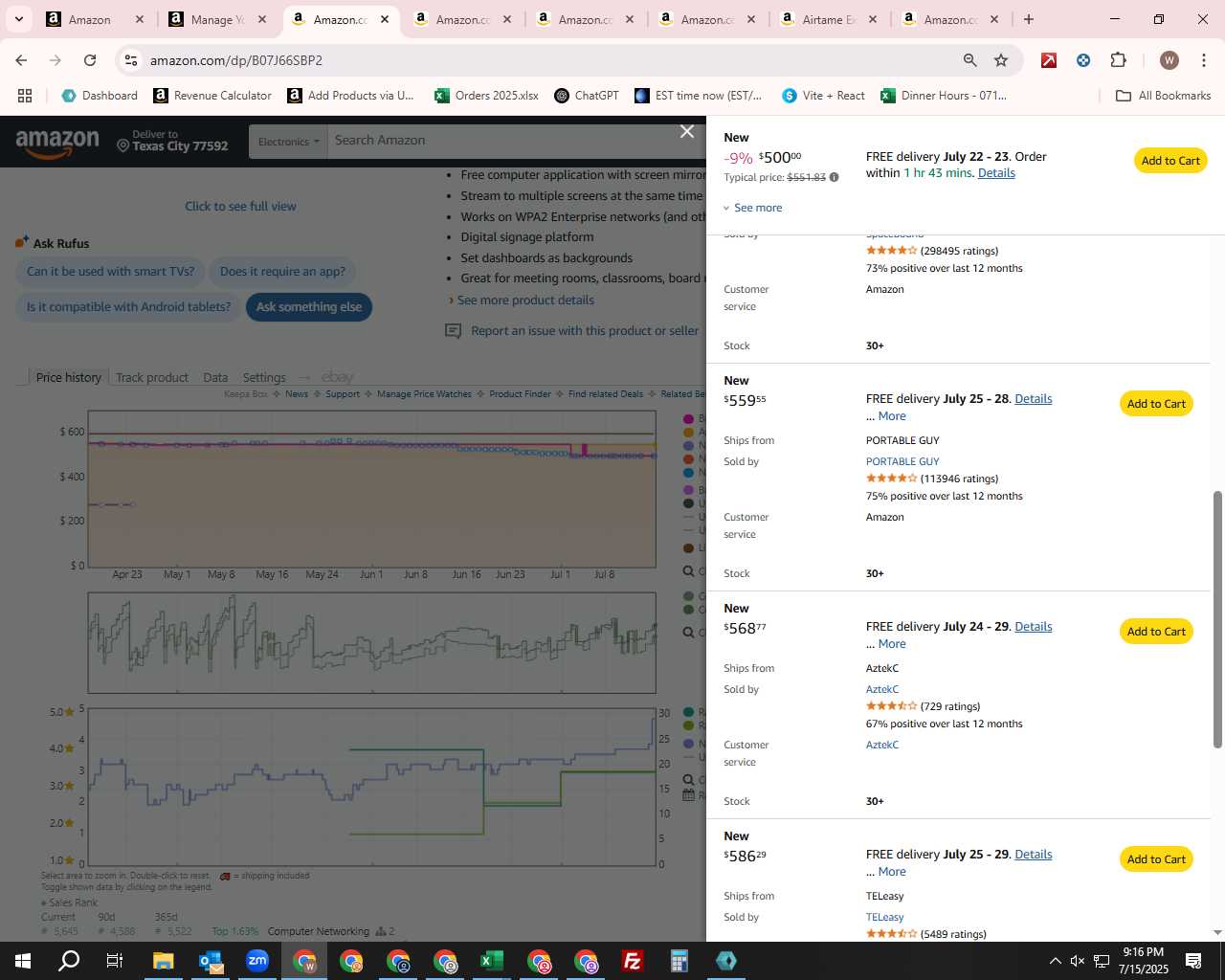
Task: Open Excel from the taskbar
Action: [x=491, y=961]
